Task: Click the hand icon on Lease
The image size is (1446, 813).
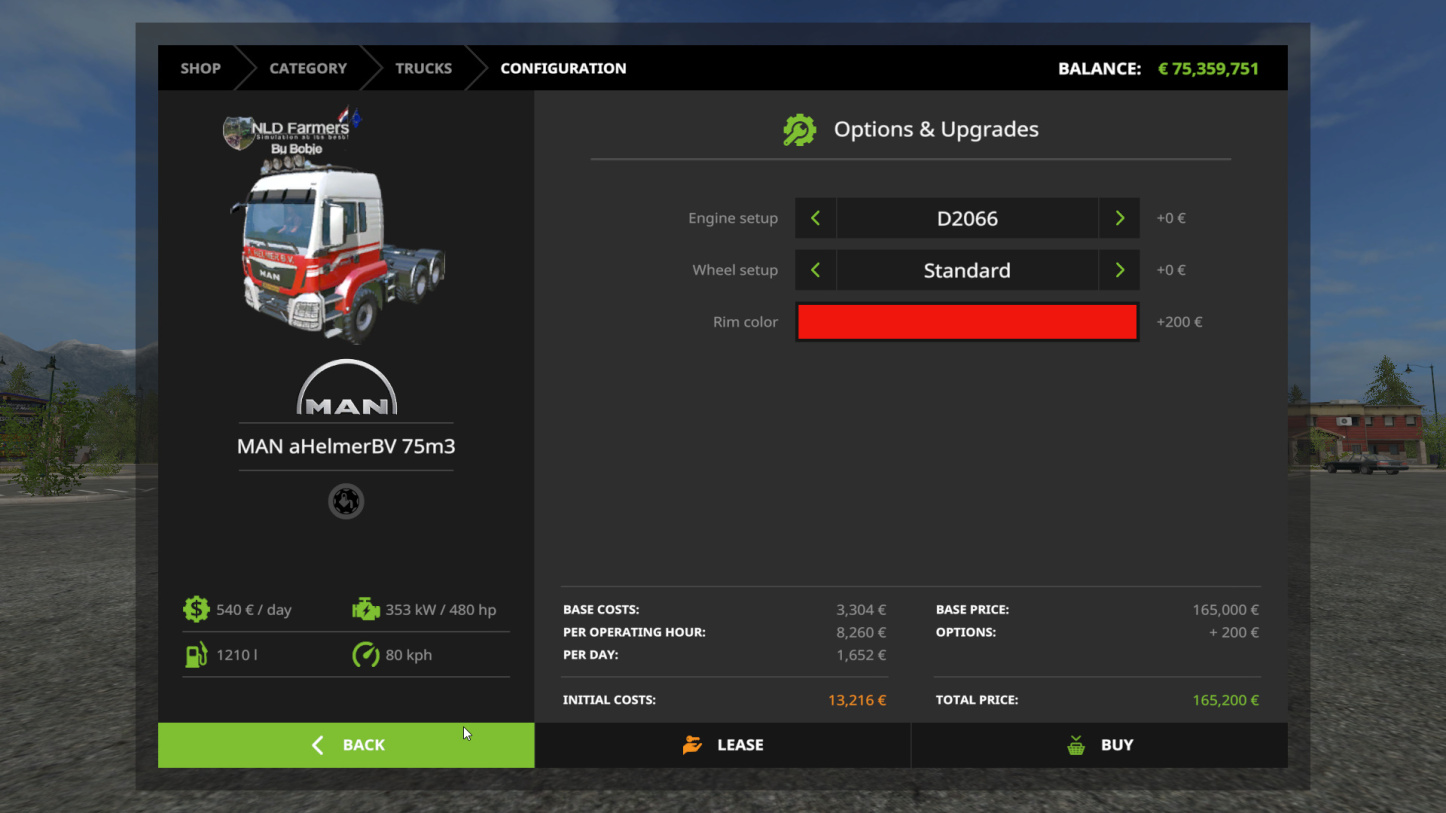Action: 692,745
